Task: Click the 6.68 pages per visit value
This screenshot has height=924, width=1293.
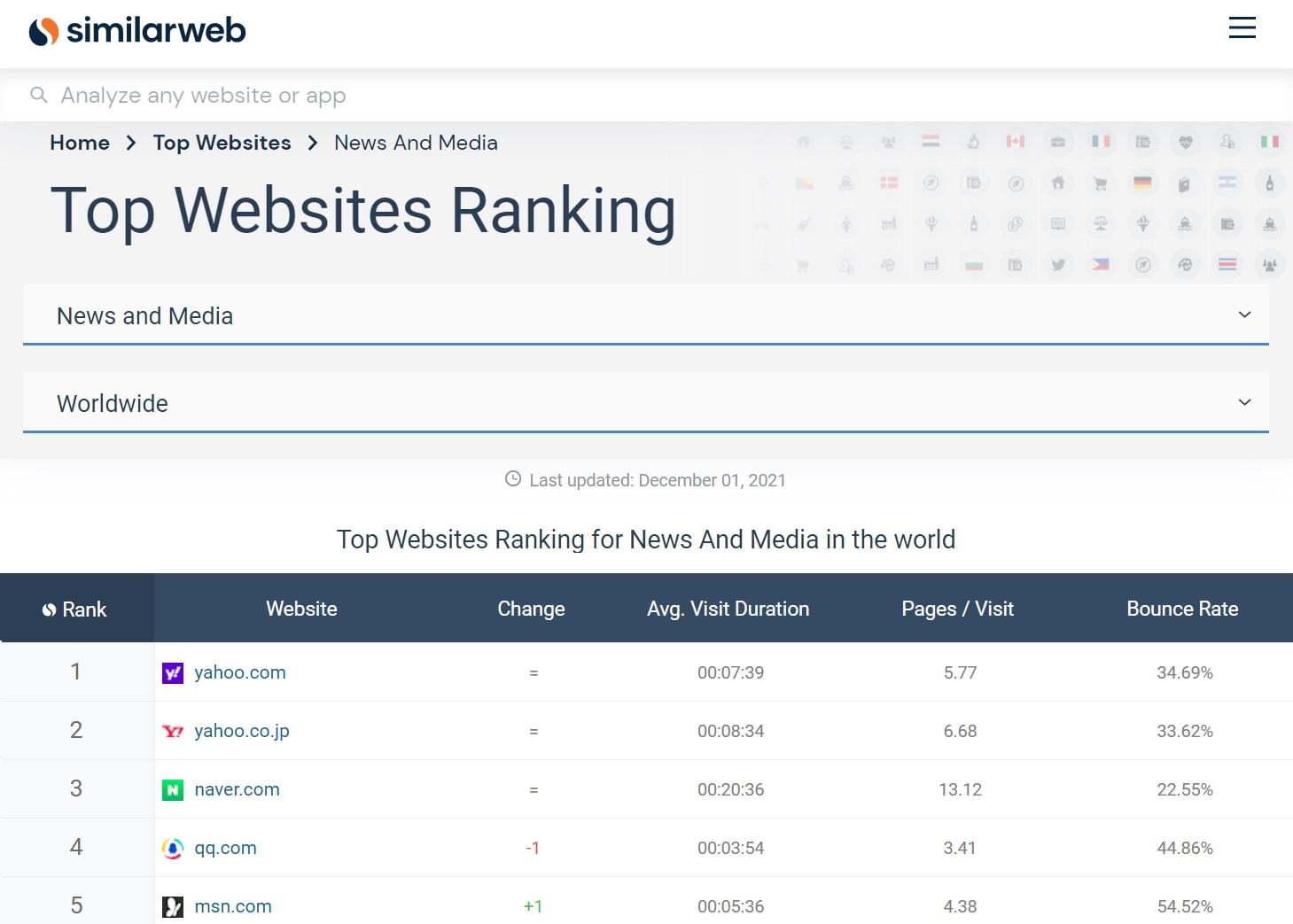Action: pos(960,731)
